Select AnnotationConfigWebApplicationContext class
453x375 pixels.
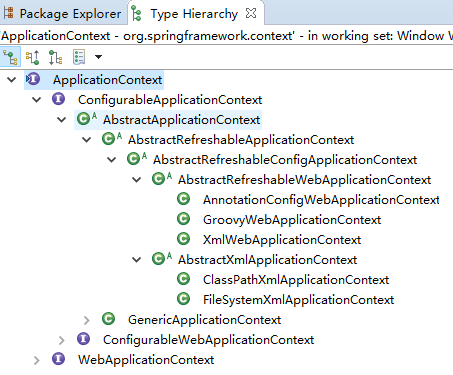coord(321,200)
